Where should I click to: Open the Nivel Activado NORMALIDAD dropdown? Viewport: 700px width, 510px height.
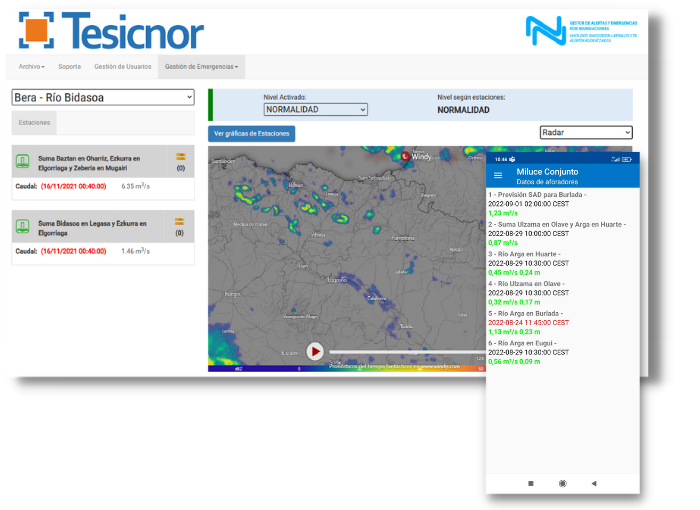(316, 109)
